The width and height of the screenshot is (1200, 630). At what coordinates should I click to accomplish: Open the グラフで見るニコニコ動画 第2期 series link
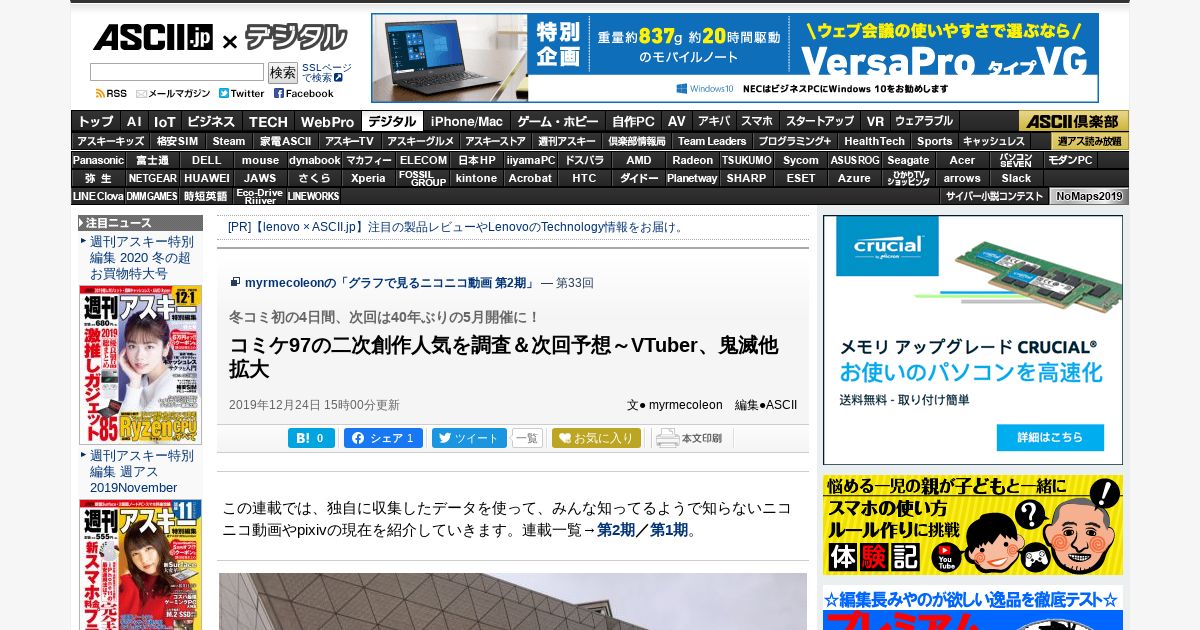click(389, 283)
